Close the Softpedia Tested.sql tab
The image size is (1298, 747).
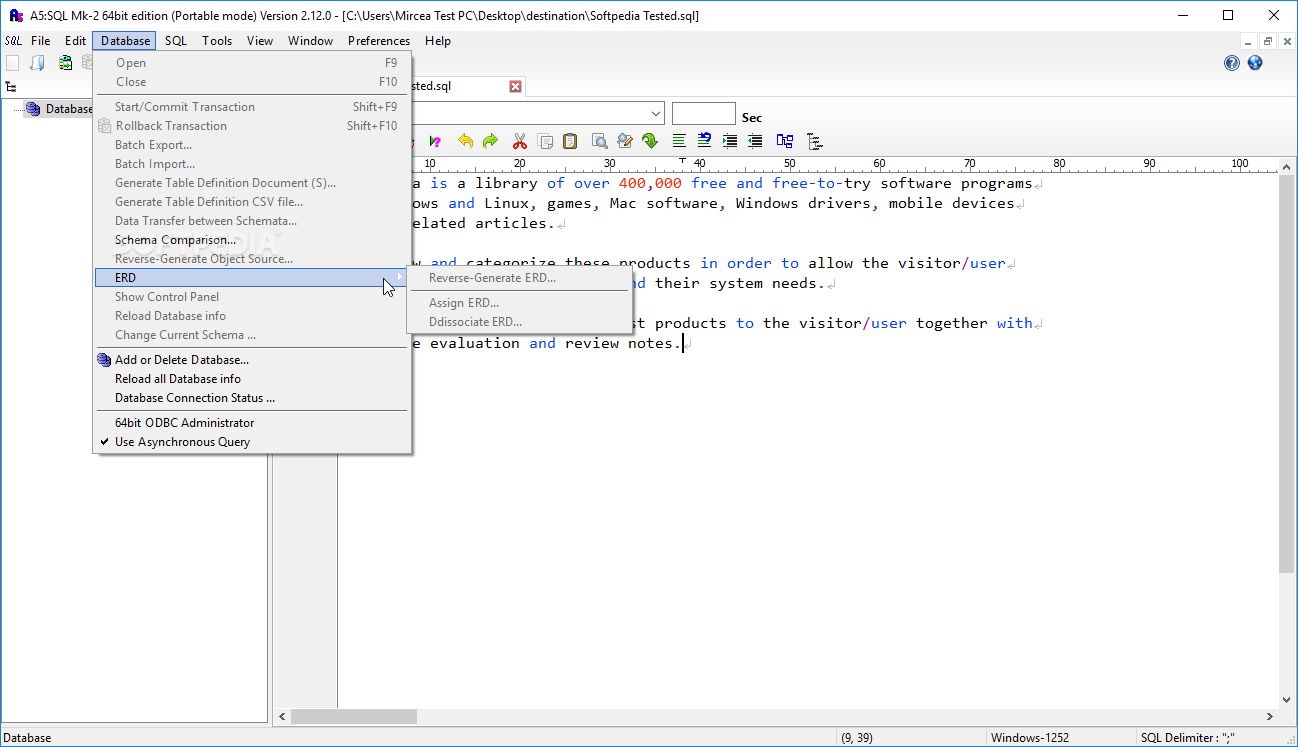pyautogui.click(x=516, y=86)
